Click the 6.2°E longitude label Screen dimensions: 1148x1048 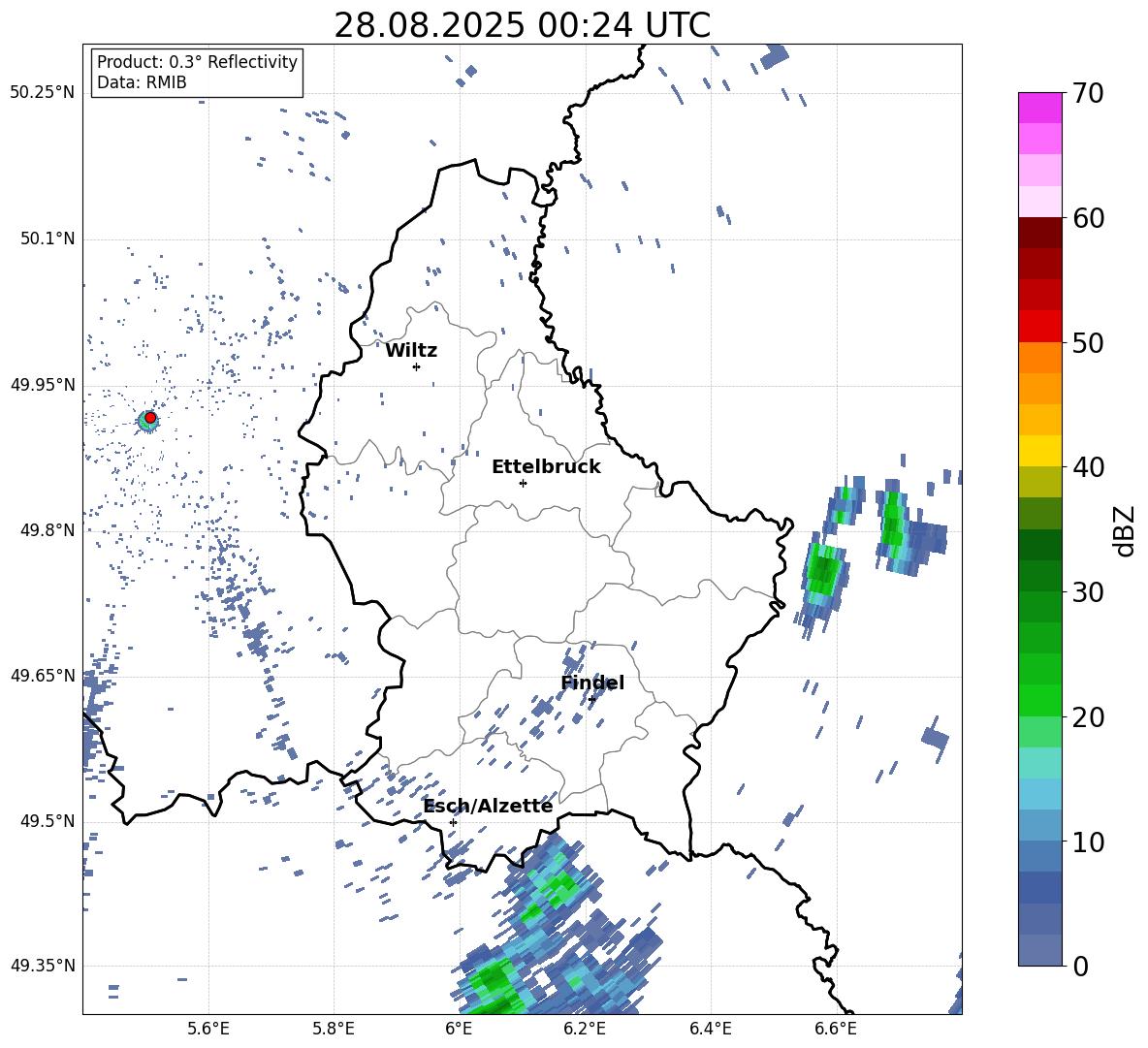point(585,1029)
